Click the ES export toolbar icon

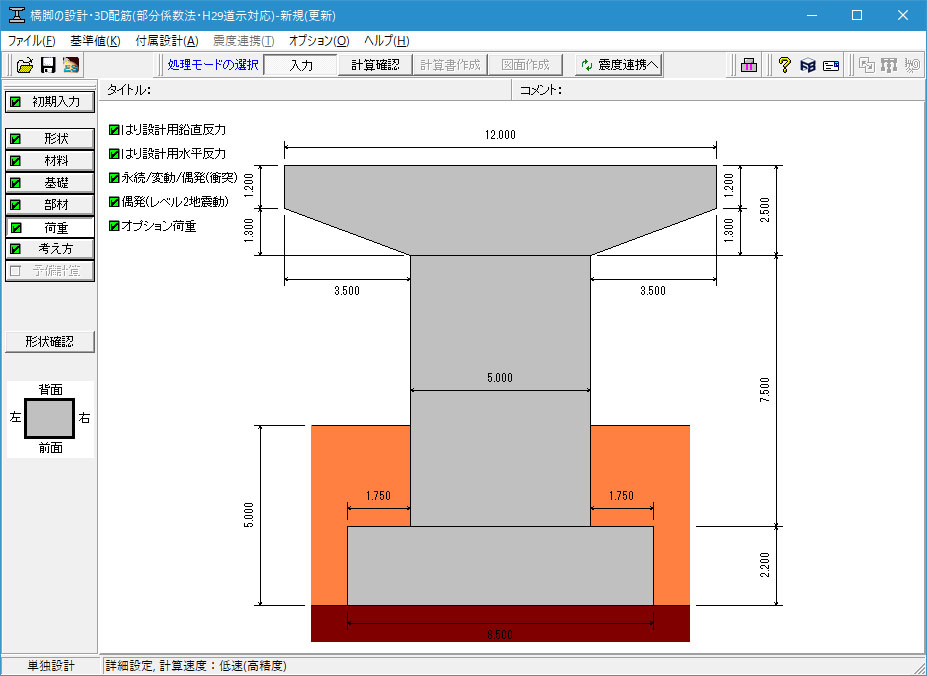(x=70, y=65)
